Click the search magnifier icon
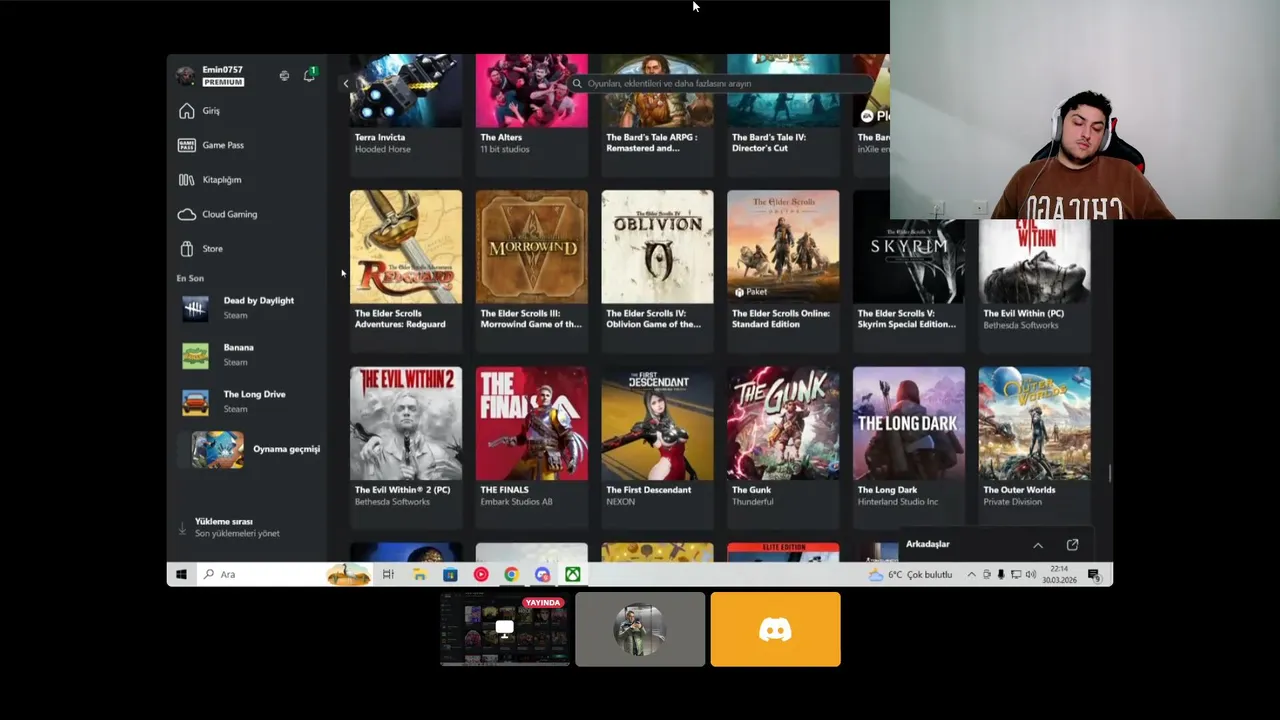1280x720 pixels. [577, 84]
